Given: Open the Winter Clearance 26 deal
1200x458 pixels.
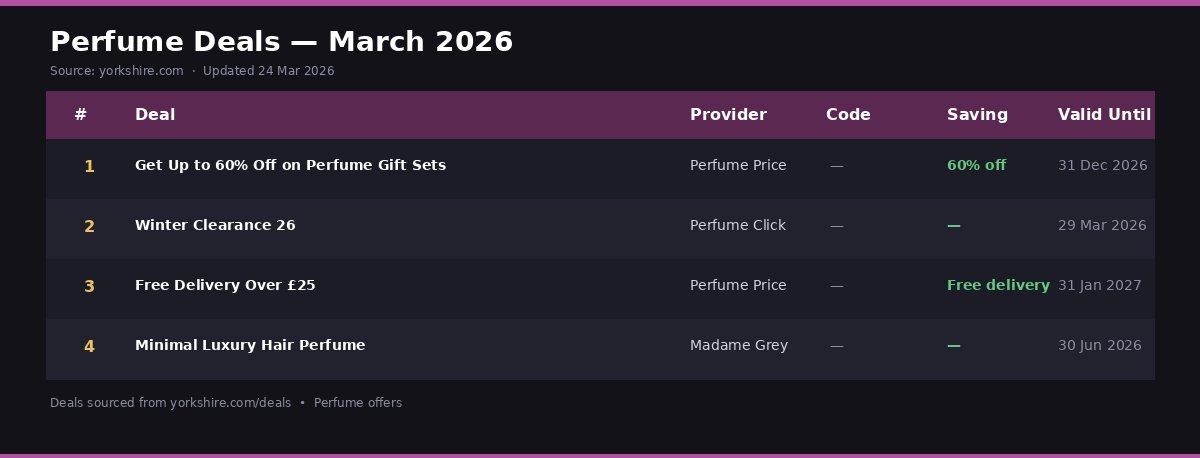Looking at the screenshot, I should coord(215,226).
